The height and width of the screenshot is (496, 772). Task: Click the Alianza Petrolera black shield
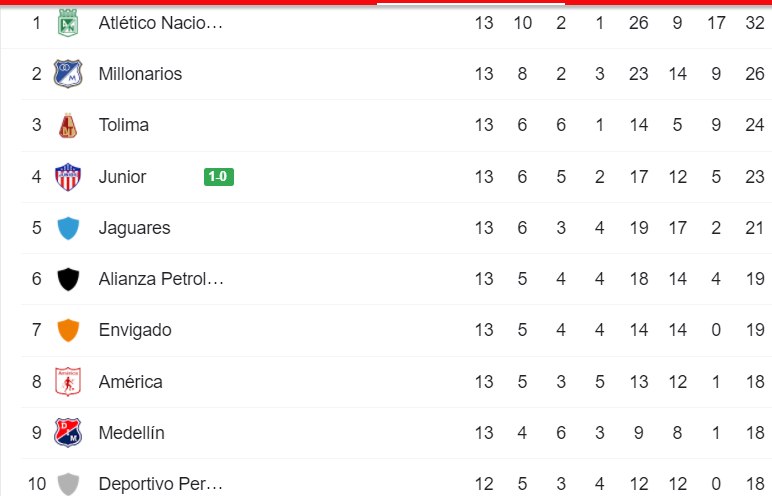coord(68,279)
